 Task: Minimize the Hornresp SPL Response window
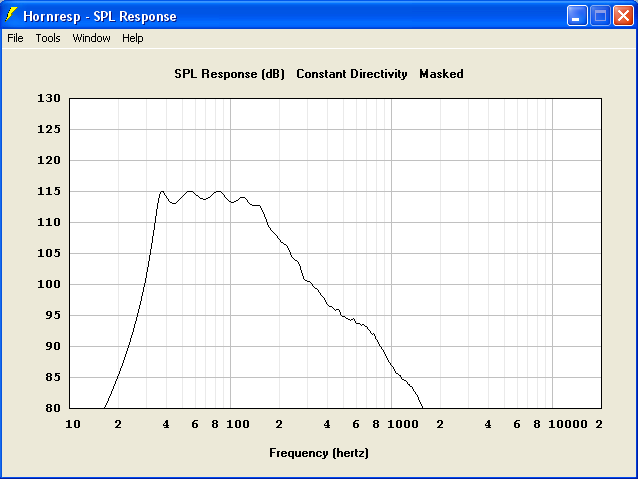tap(577, 16)
